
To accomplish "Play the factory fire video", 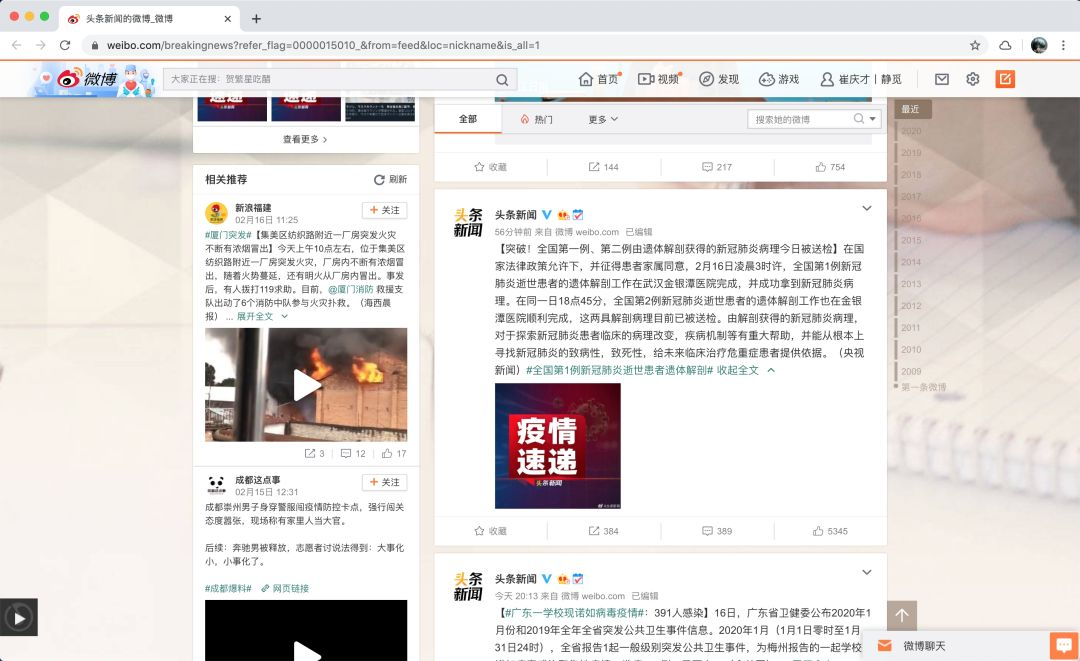I will point(306,385).
